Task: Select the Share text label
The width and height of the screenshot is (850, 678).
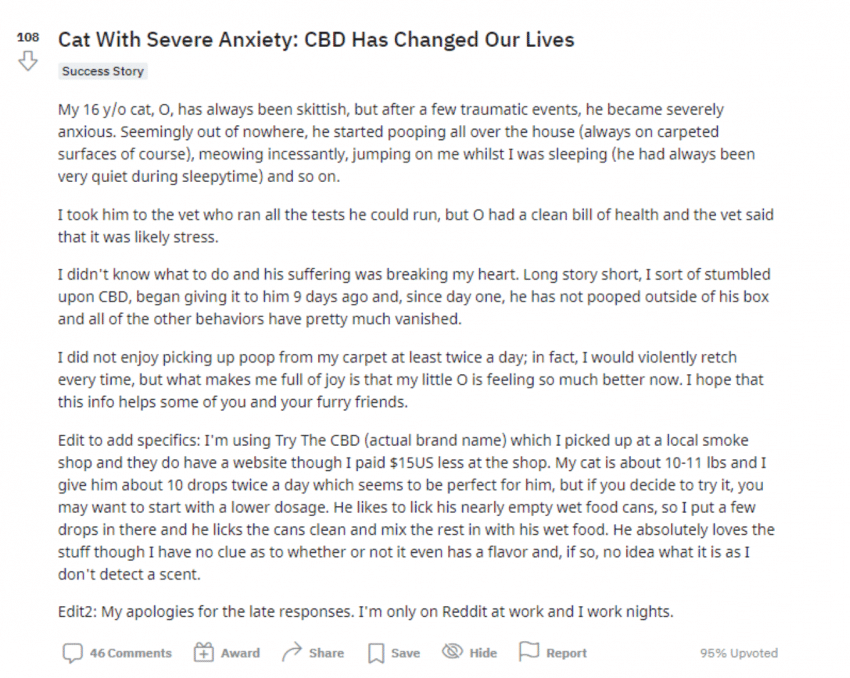Action: click(x=326, y=653)
